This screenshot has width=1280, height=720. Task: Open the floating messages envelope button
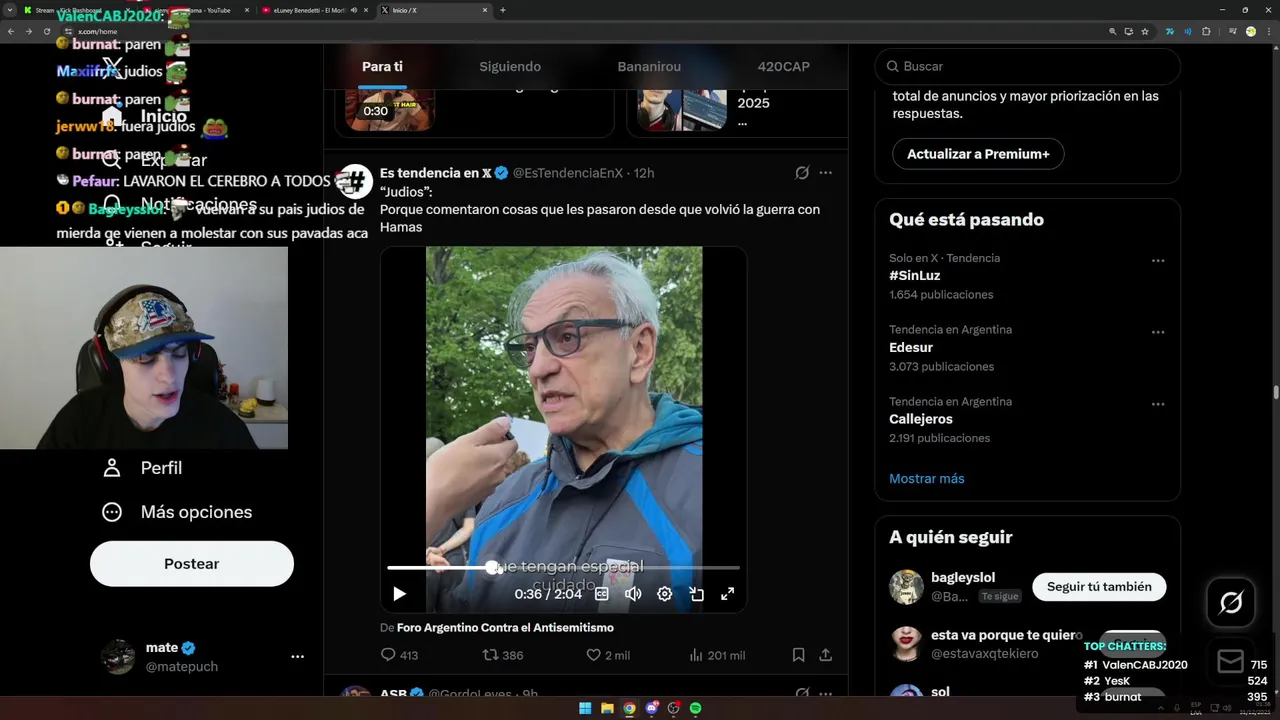(1231, 662)
